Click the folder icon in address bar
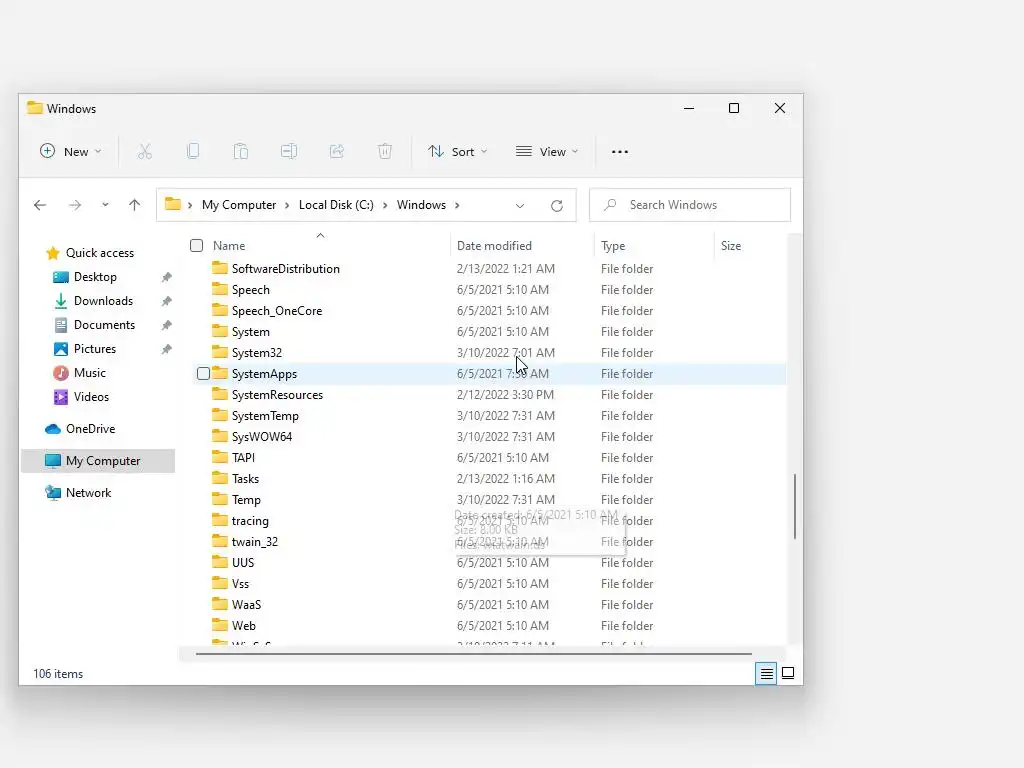 [172, 204]
